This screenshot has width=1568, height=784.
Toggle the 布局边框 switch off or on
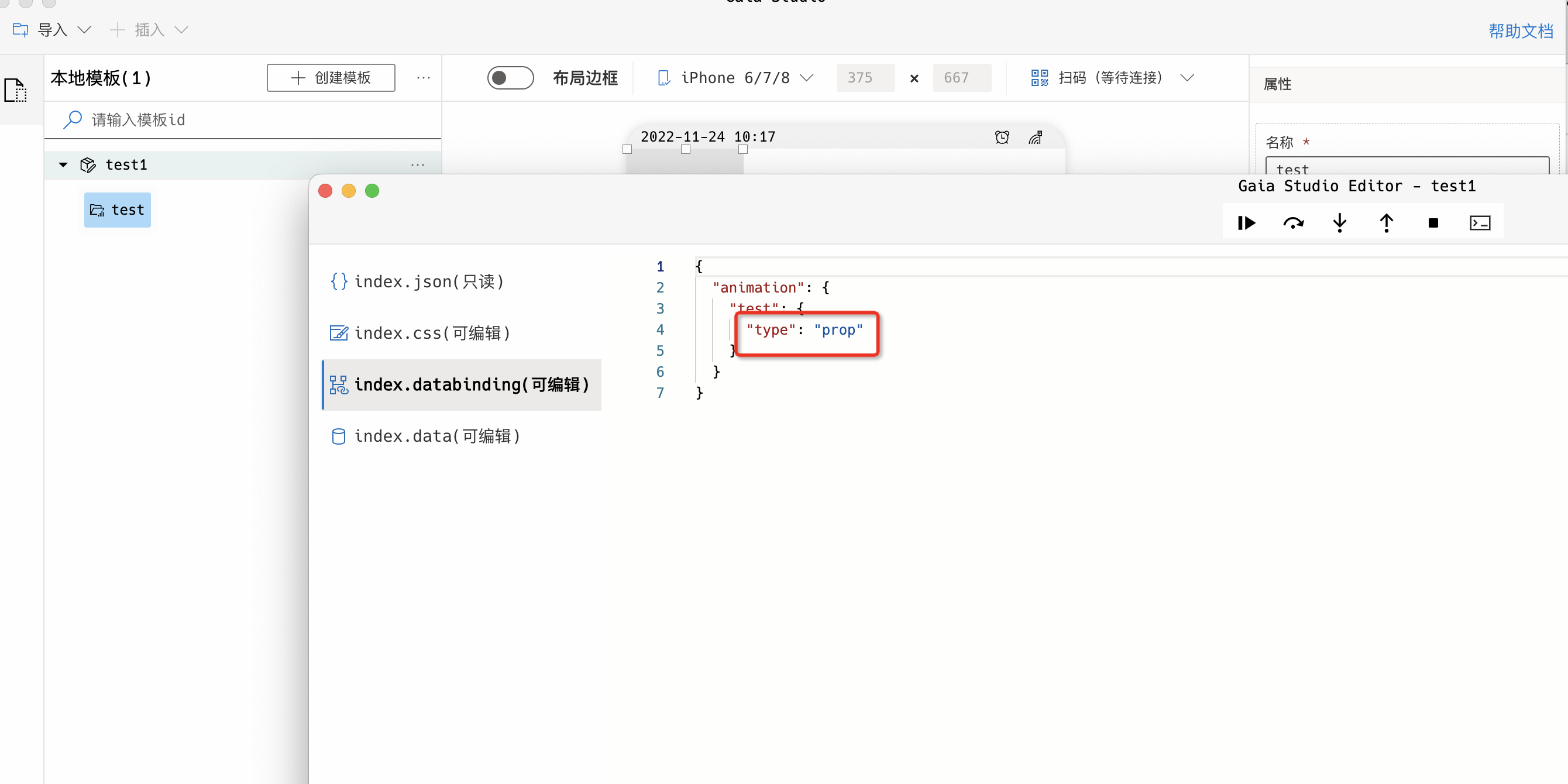point(510,77)
